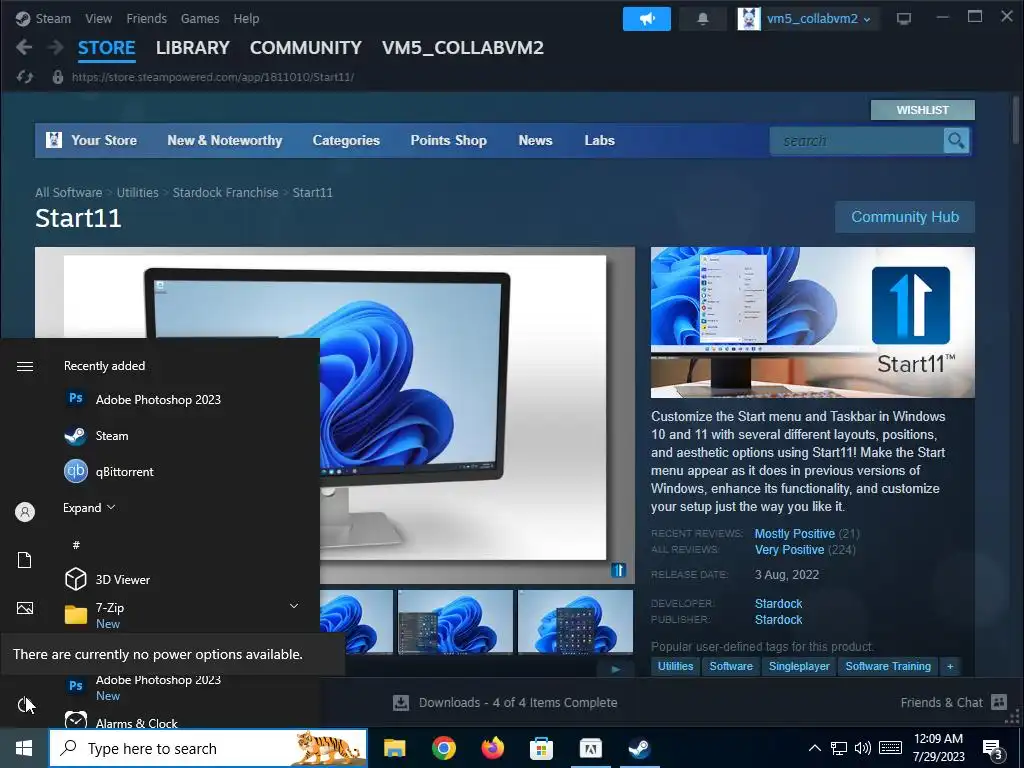
Task: Open Google Chrome on the taskbar
Action: pos(443,748)
